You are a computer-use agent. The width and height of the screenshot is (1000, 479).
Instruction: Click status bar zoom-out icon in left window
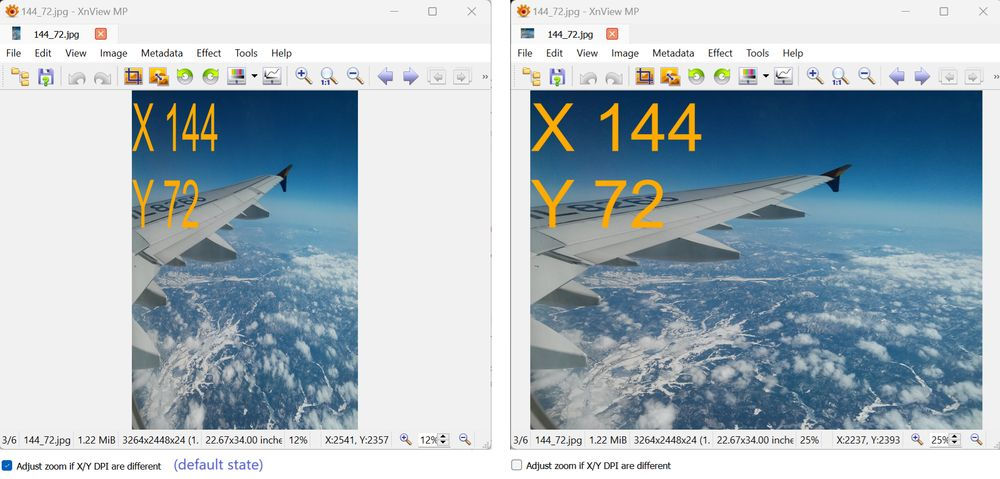[464, 439]
